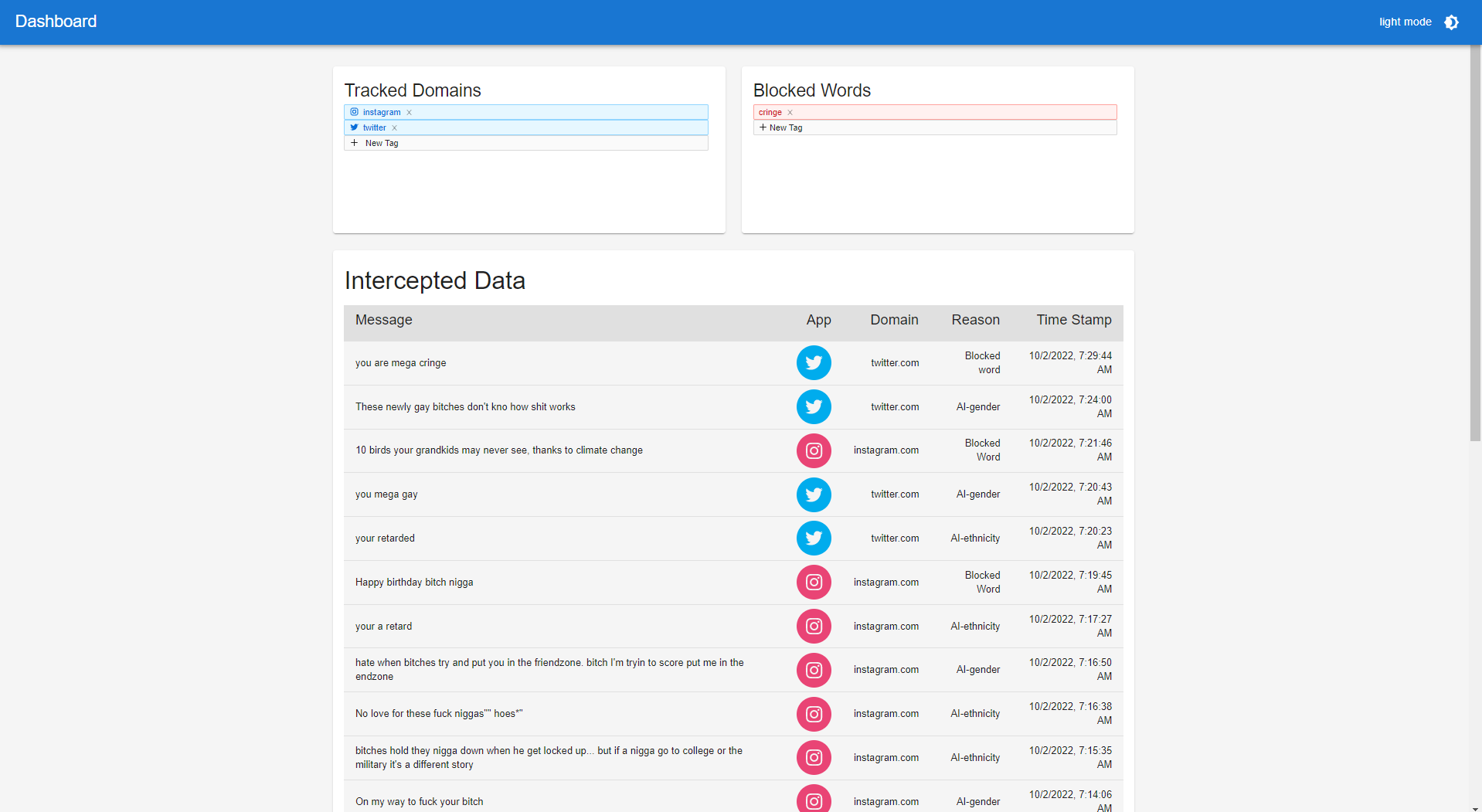The width and height of the screenshot is (1482, 812).
Task: Click Twitter icon for the 7:20:43 AM row
Action: pos(814,494)
